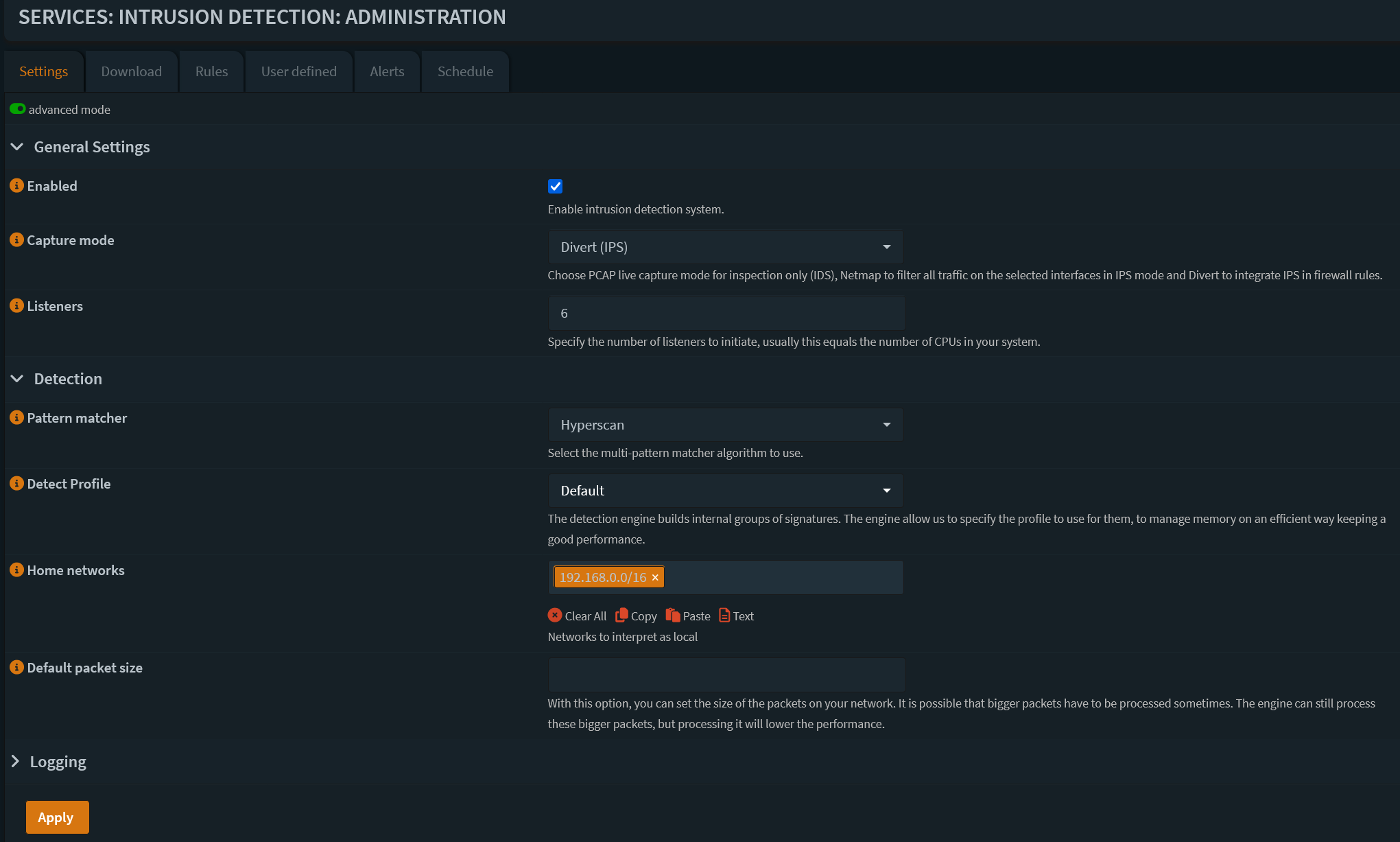Image resolution: width=1400 pixels, height=842 pixels.
Task: Switch to the Rules tab
Action: [x=211, y=71]
